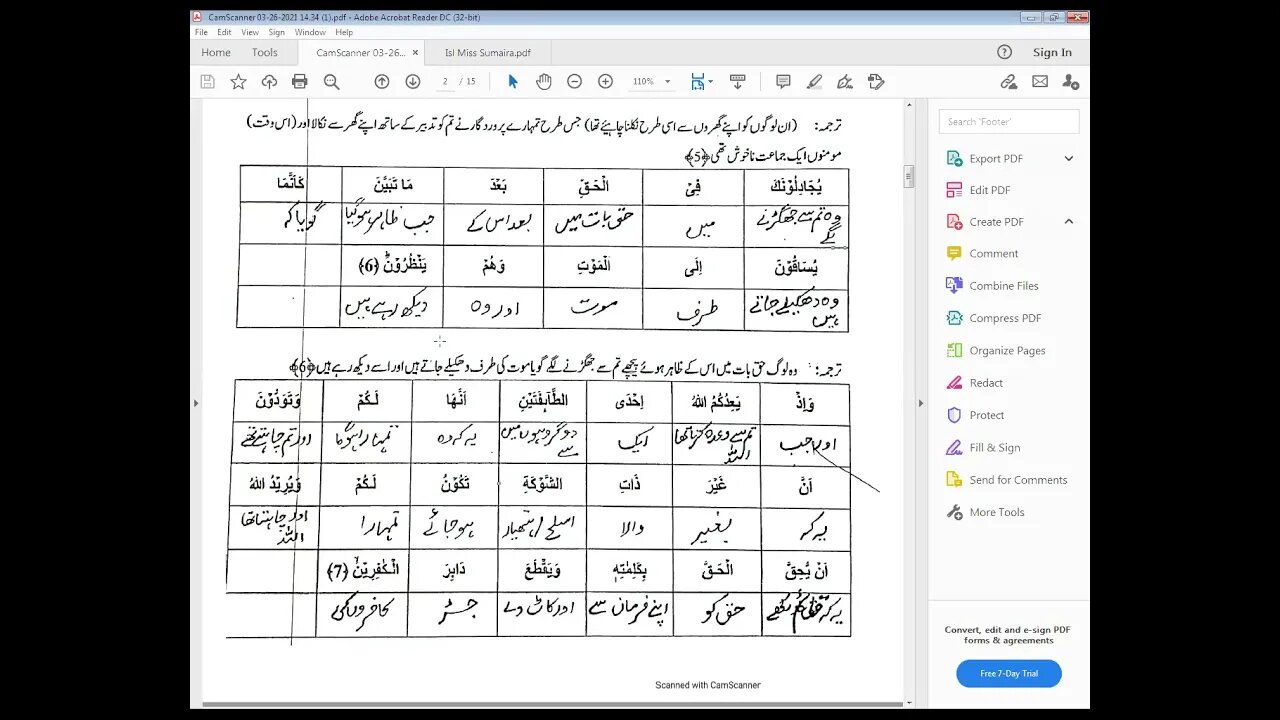1280x720 pixels.
Task: Open the fit page options dropdown arrow
Action: (x=711, y=82)
